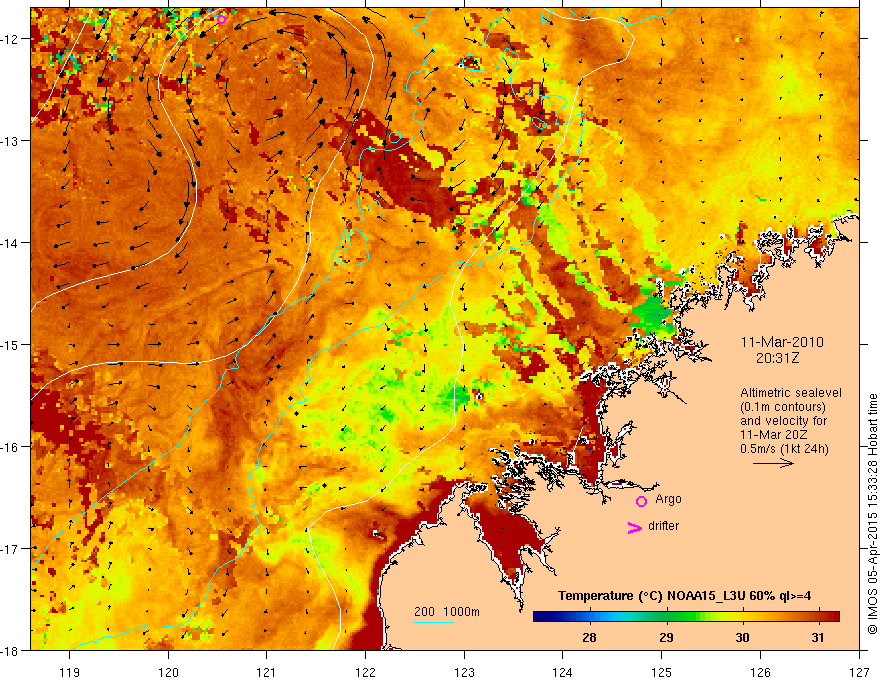880x680 pixels.
Task: Click 'and velocity for' caption line
Action: (783, 421)
